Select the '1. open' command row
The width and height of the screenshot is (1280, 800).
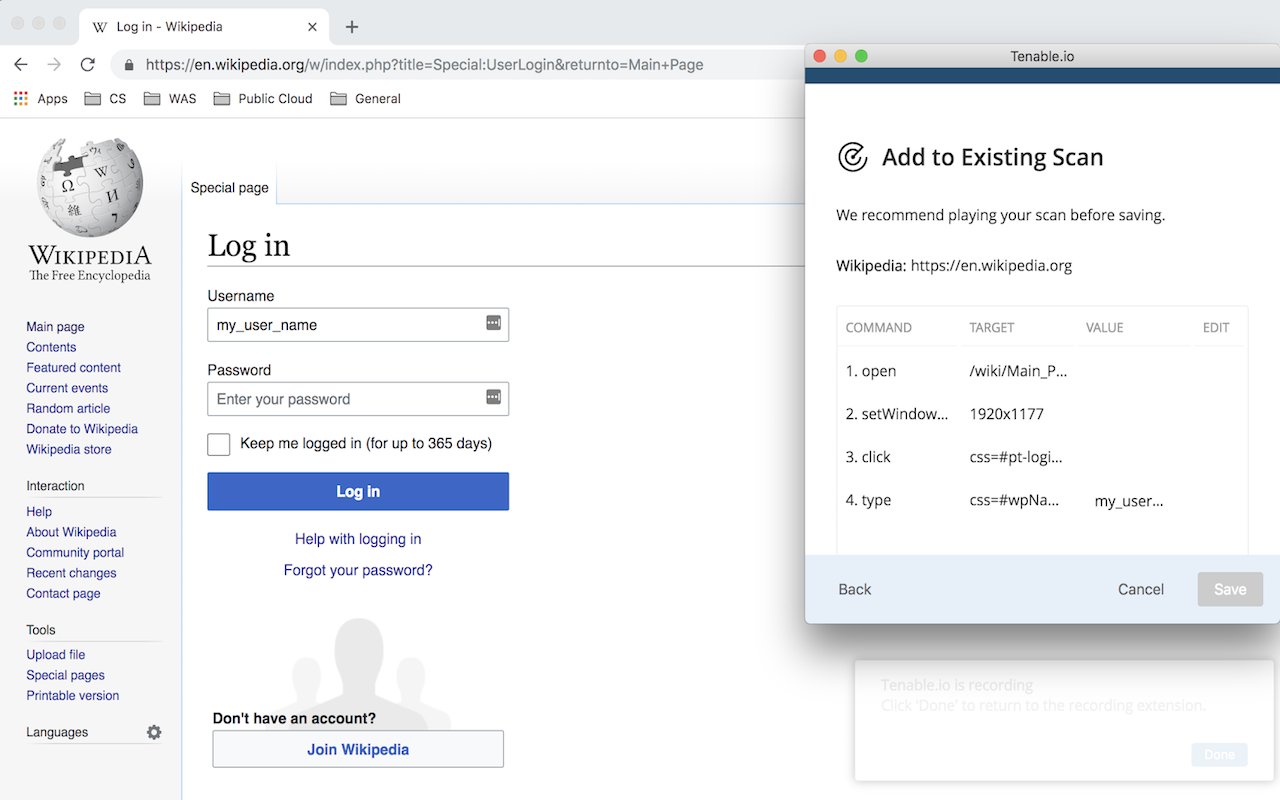(x=1042, y=371)
